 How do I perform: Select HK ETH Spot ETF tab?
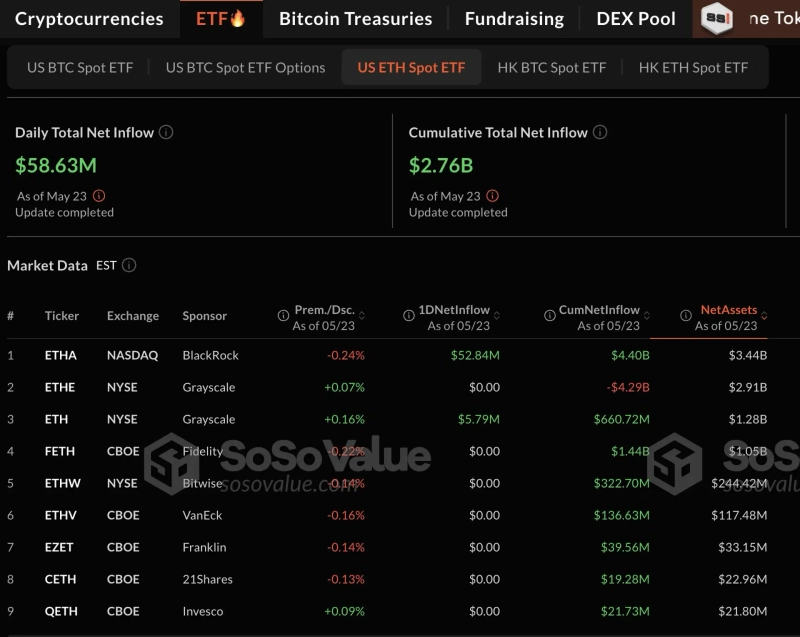693,68
